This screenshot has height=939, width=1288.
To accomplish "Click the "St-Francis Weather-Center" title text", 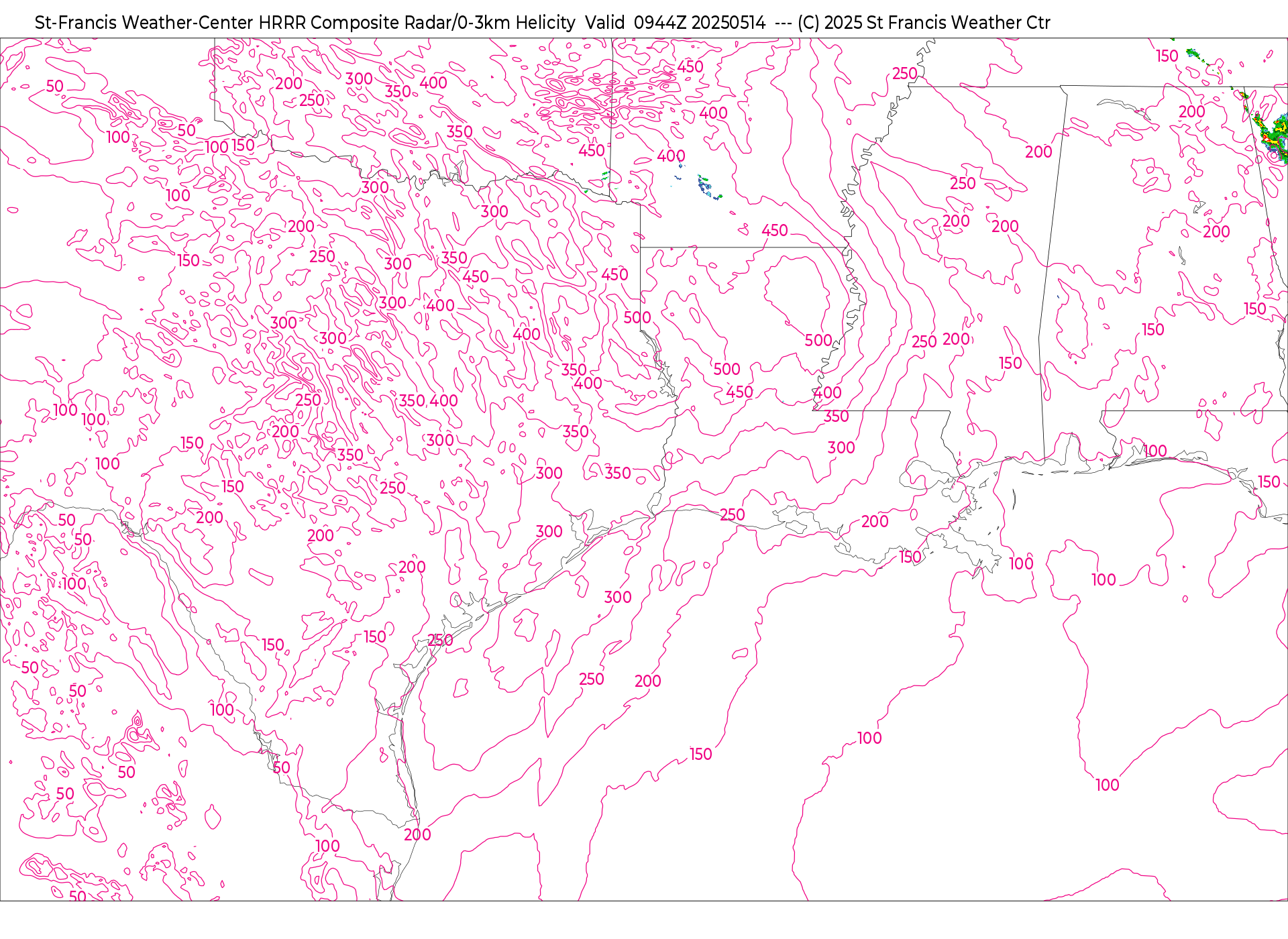I will click(x=144, y=23).
